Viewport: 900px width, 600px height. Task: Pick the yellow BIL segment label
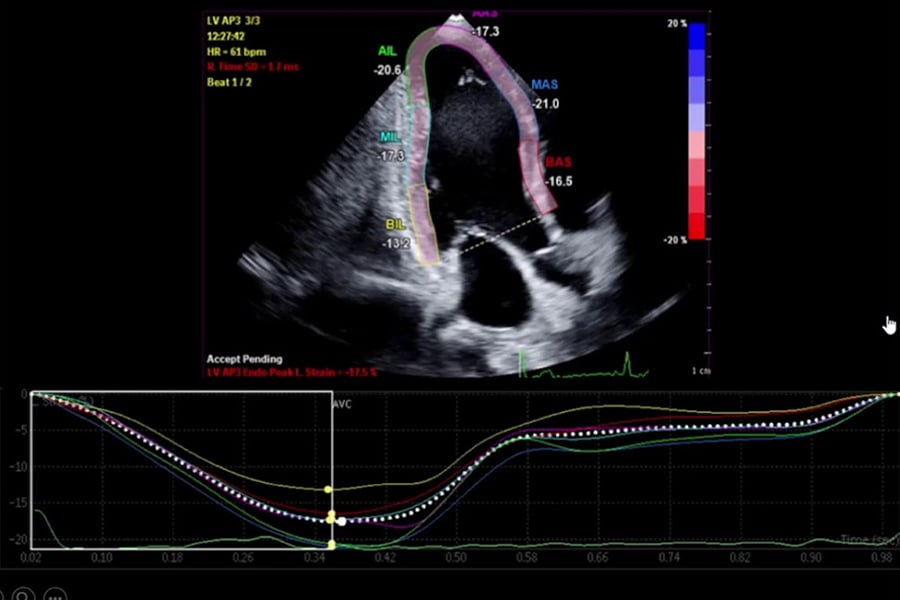(397, 226)
